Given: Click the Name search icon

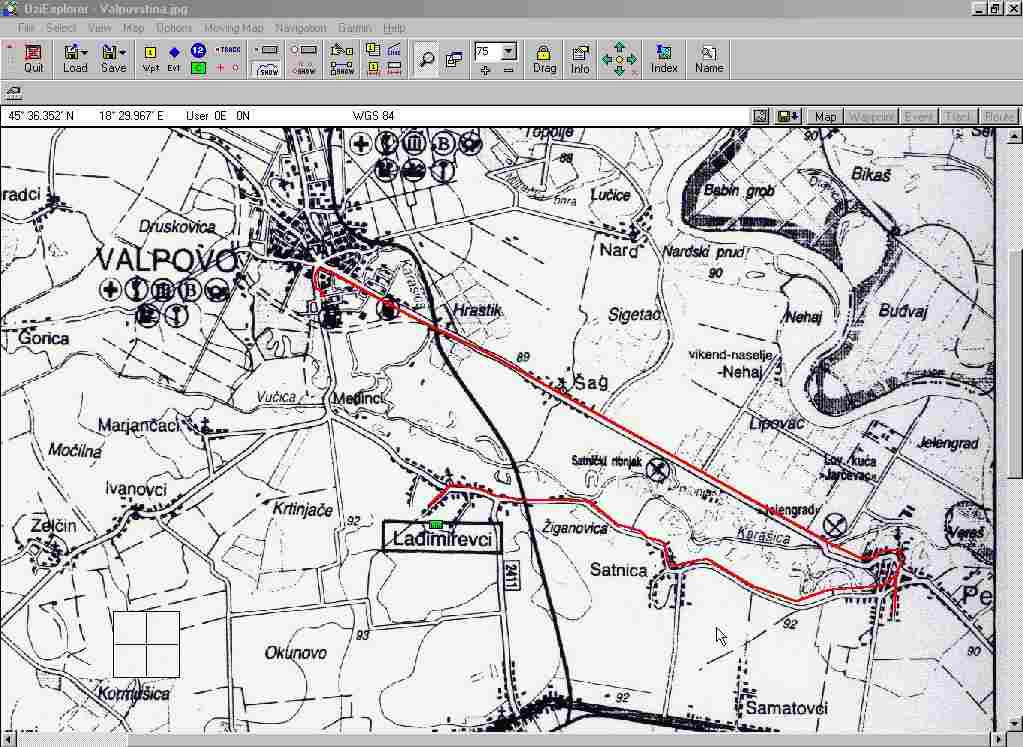Looking at the screenshot, I should tap(709, 59).
